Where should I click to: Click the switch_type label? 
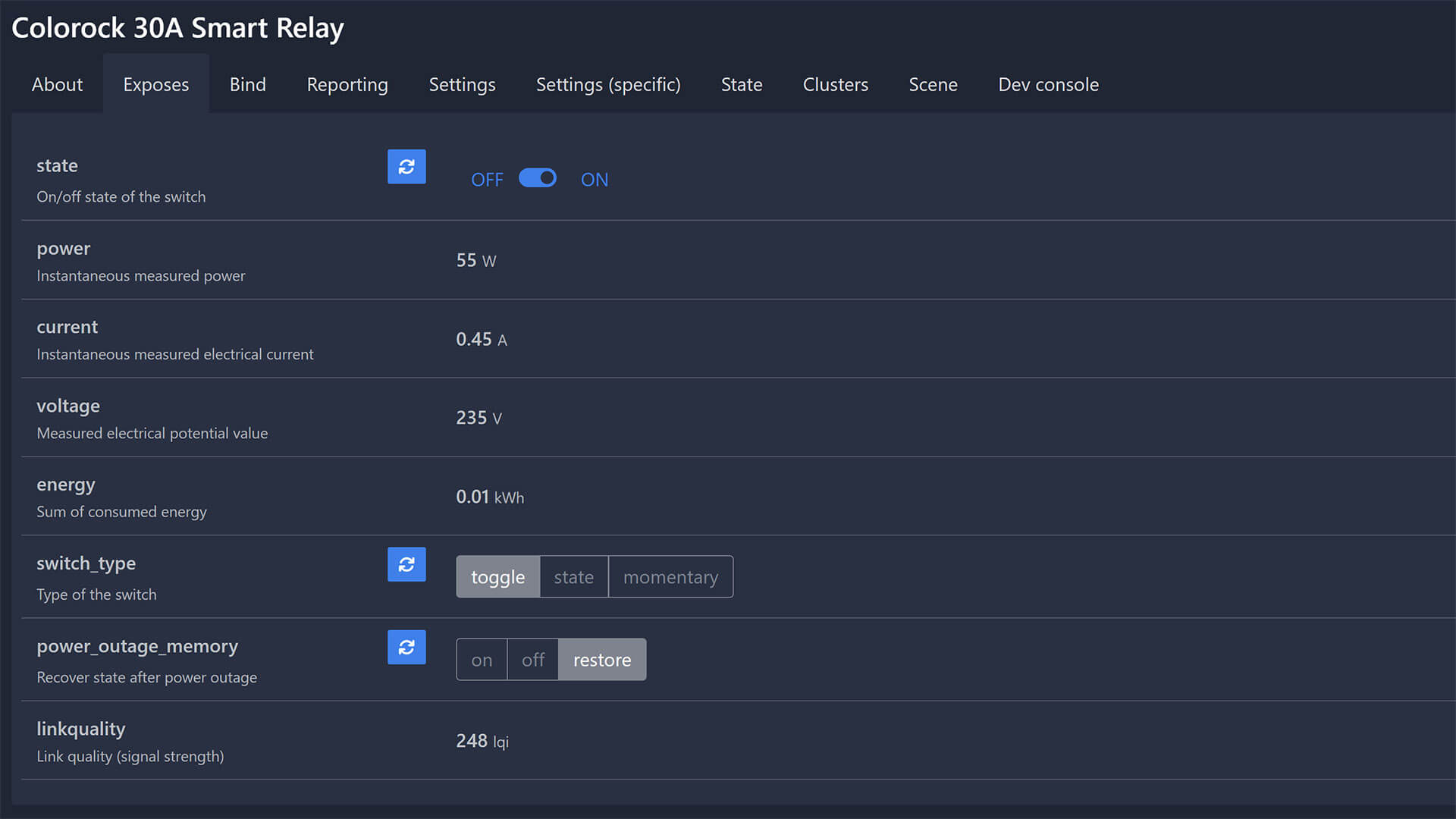click(x=86, y=564)
